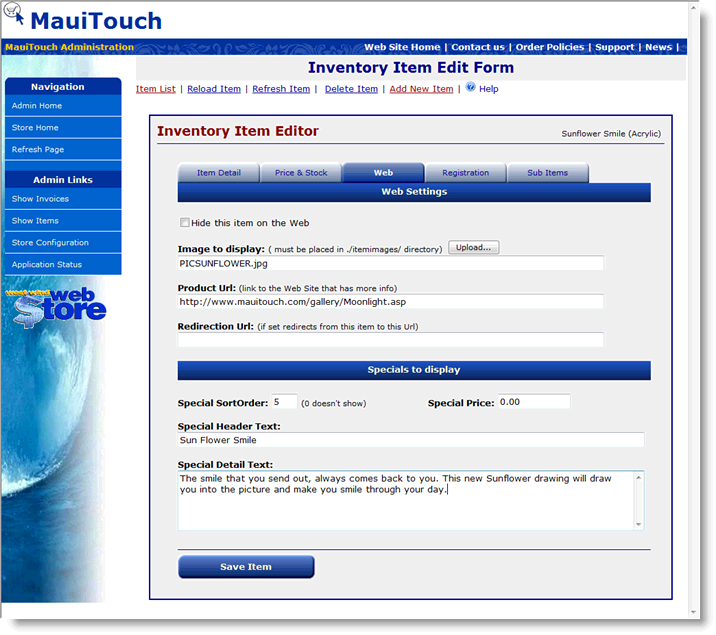Open Order Policies in top menu
The width and height of the screenshot is (716, 635).
point(549,47)
